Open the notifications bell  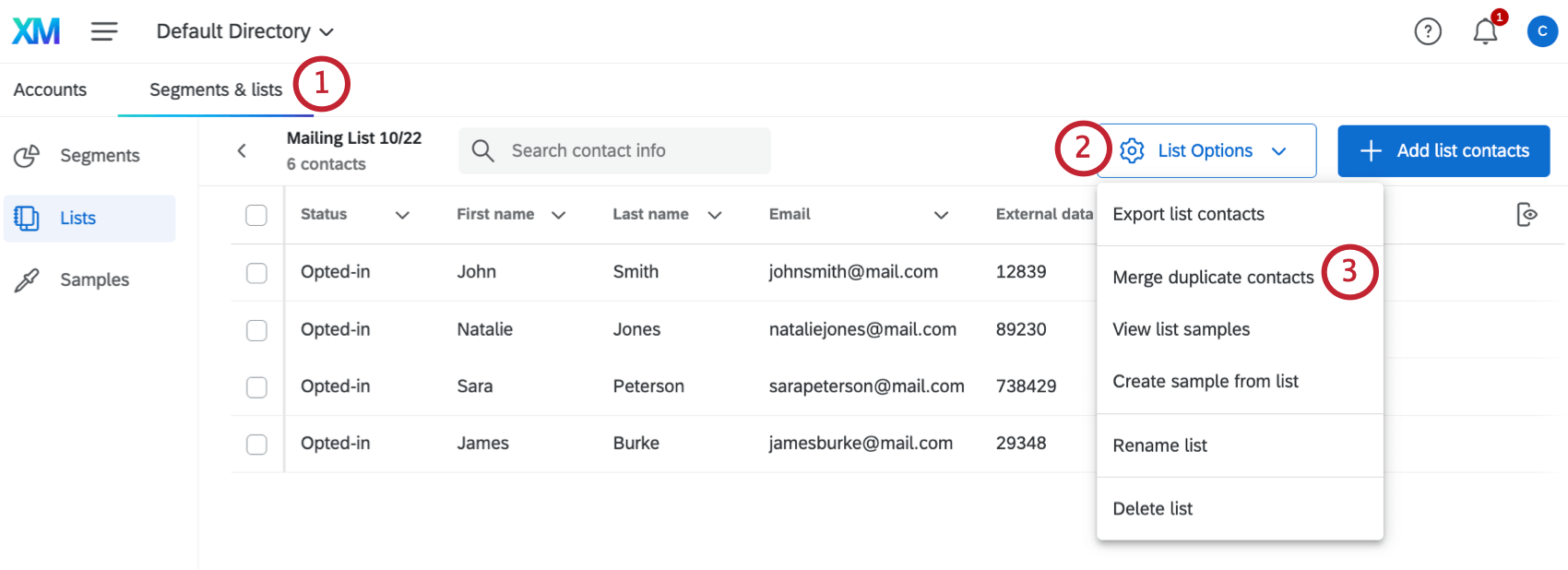[1484, 32]
